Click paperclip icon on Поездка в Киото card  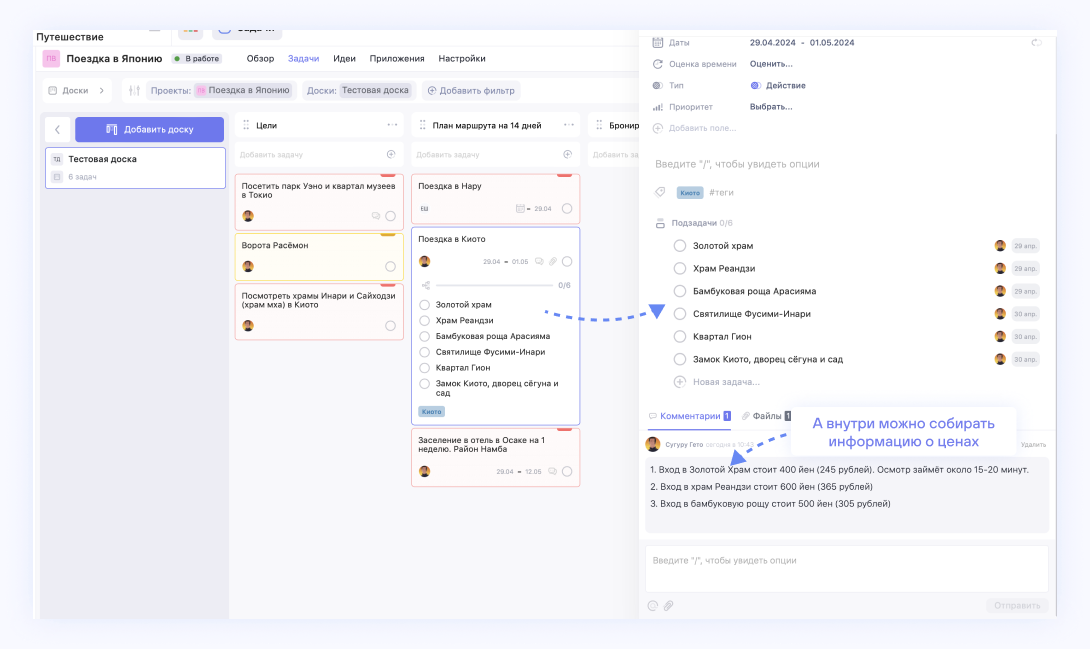point(552,261)
